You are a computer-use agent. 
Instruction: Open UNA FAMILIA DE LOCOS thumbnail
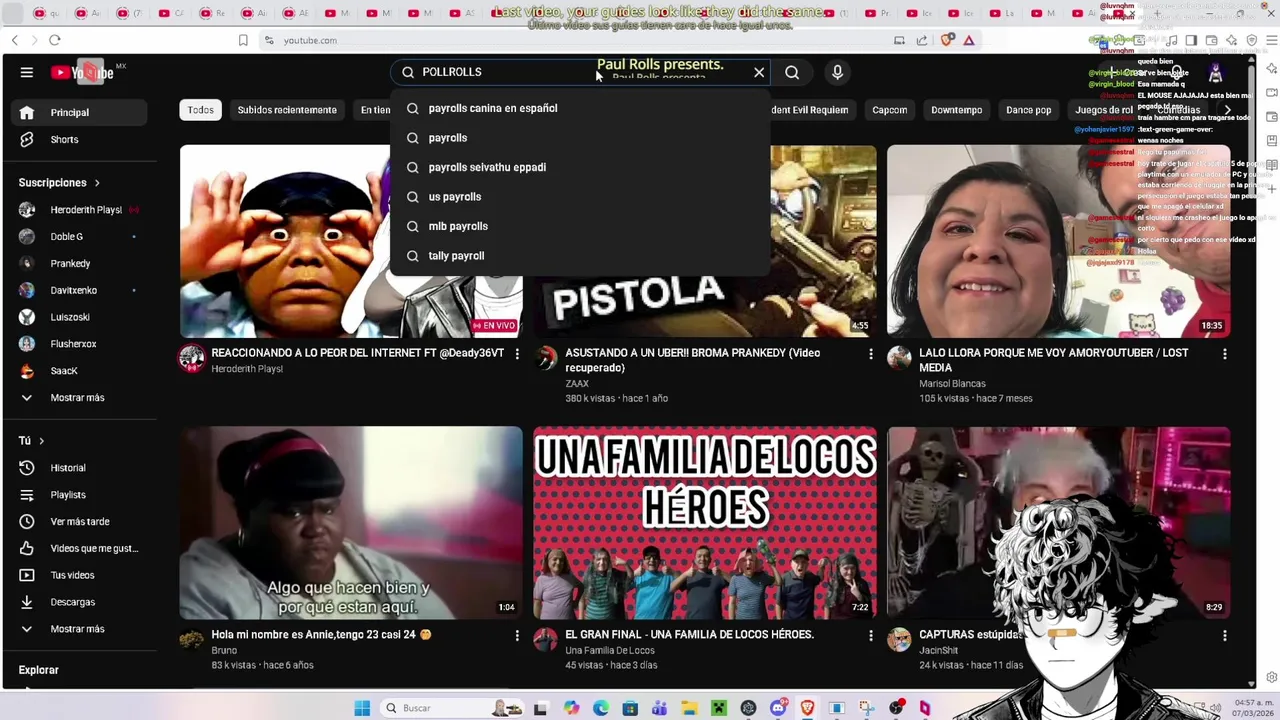click(705, 523)
